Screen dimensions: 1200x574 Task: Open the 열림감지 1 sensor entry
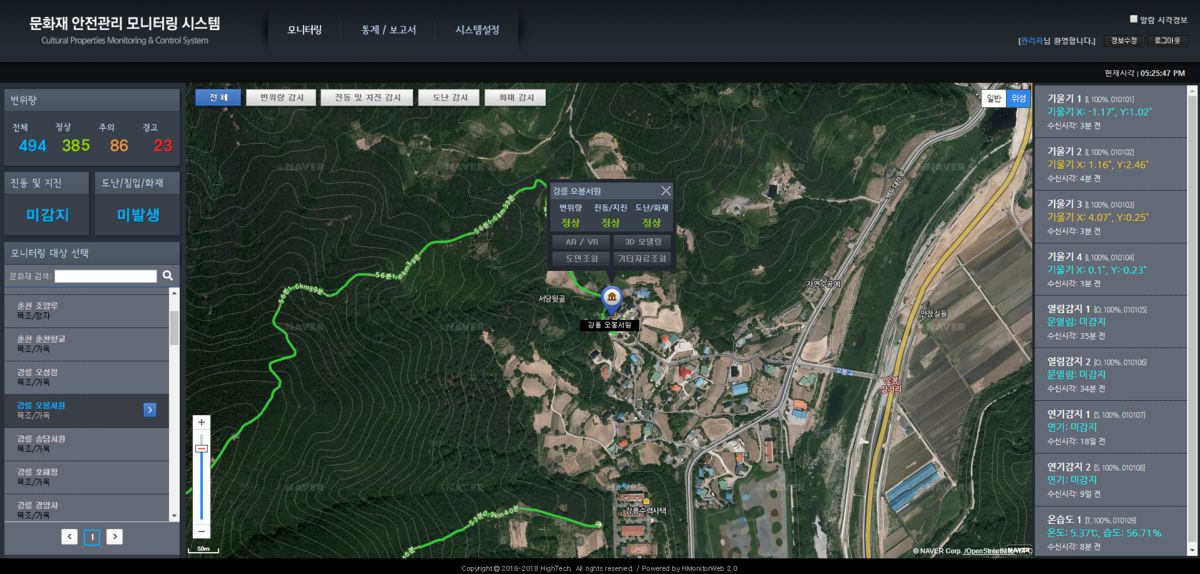pos(1110,322)
